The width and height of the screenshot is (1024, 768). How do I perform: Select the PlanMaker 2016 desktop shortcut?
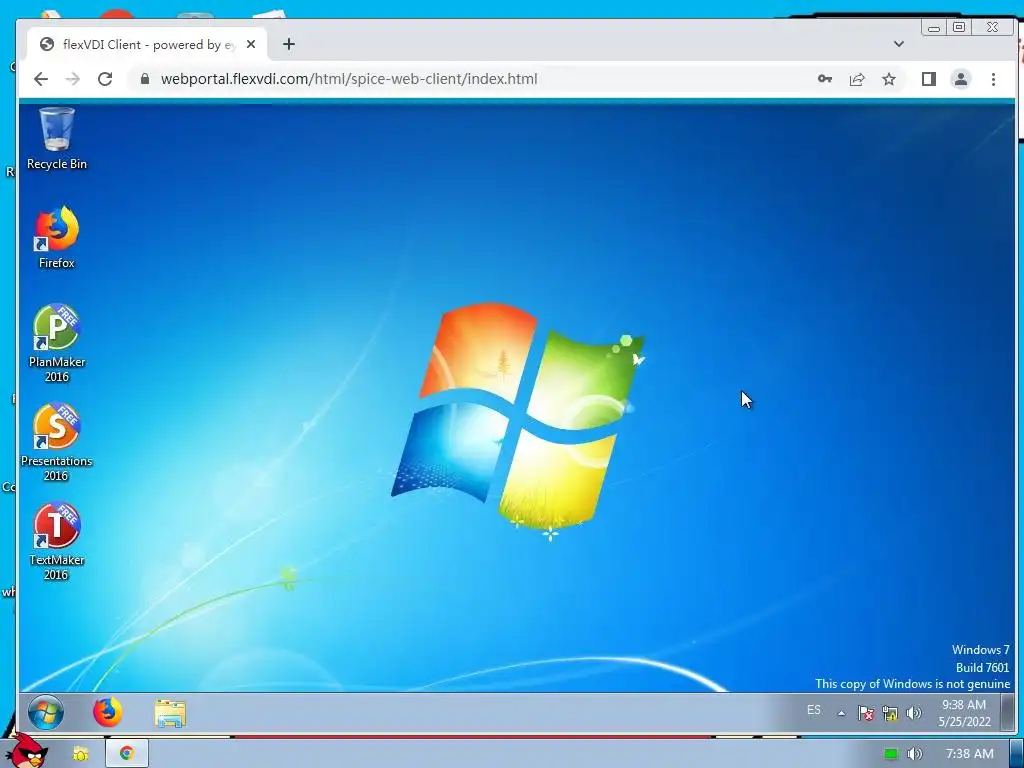pos(57,344)
